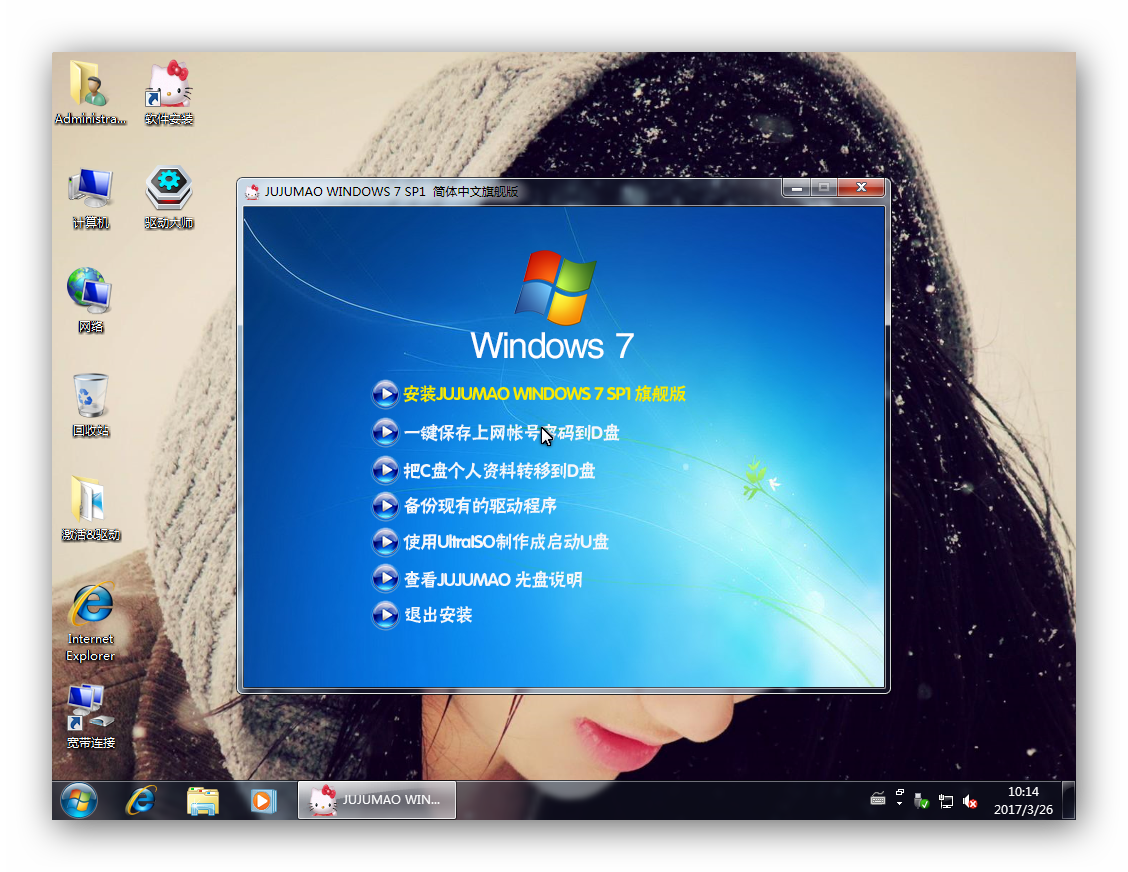Click the safely remove hardware tray icon

tap(921, 801)
